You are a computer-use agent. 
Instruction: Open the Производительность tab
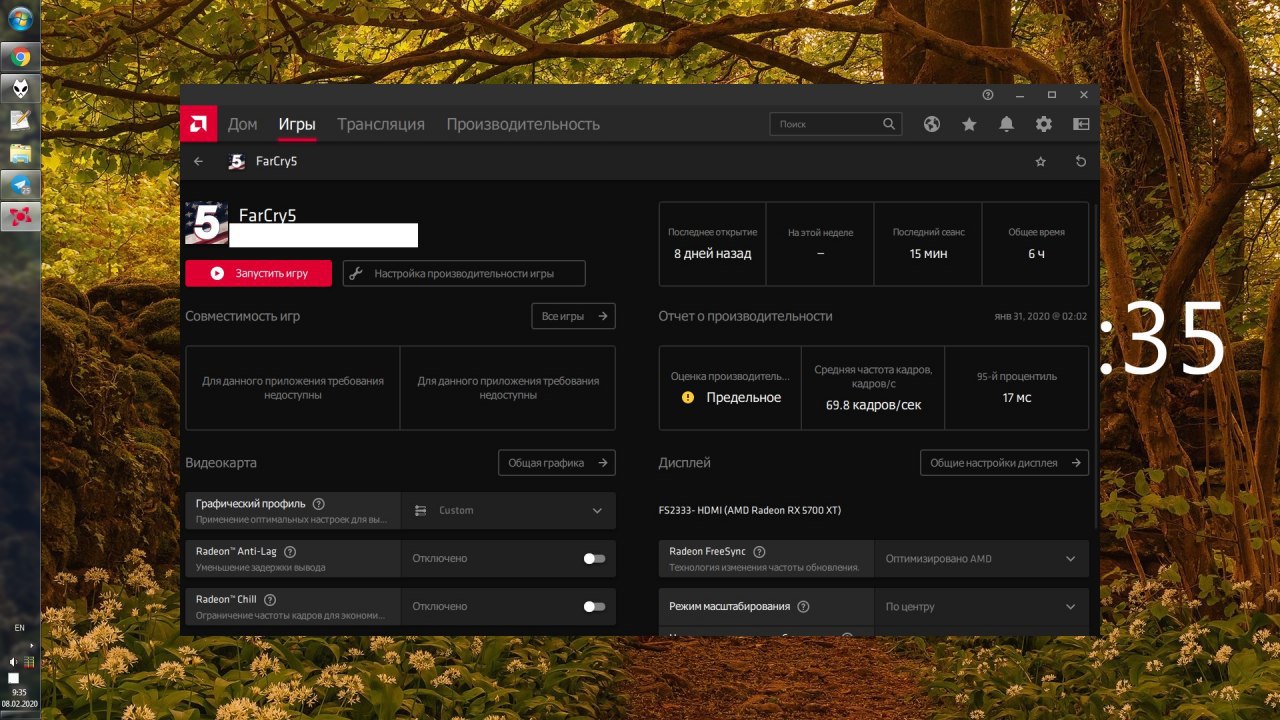[x=523, y=124]
